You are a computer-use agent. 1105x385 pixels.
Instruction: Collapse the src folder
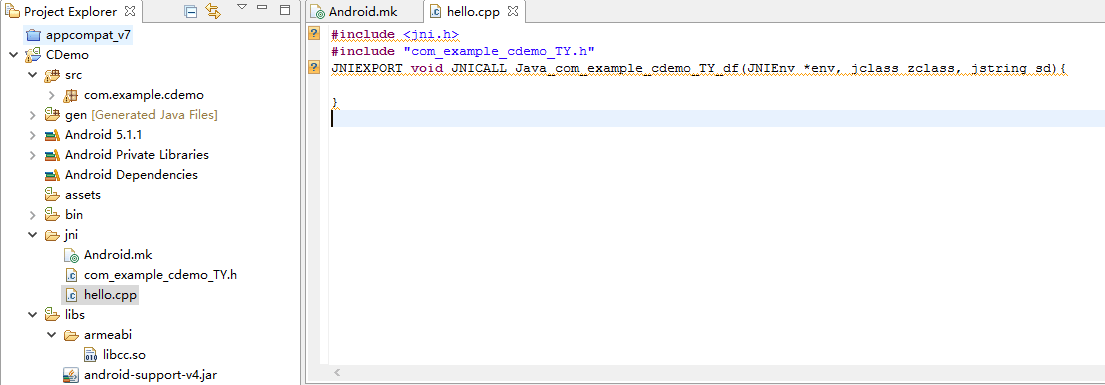point(32,75)
